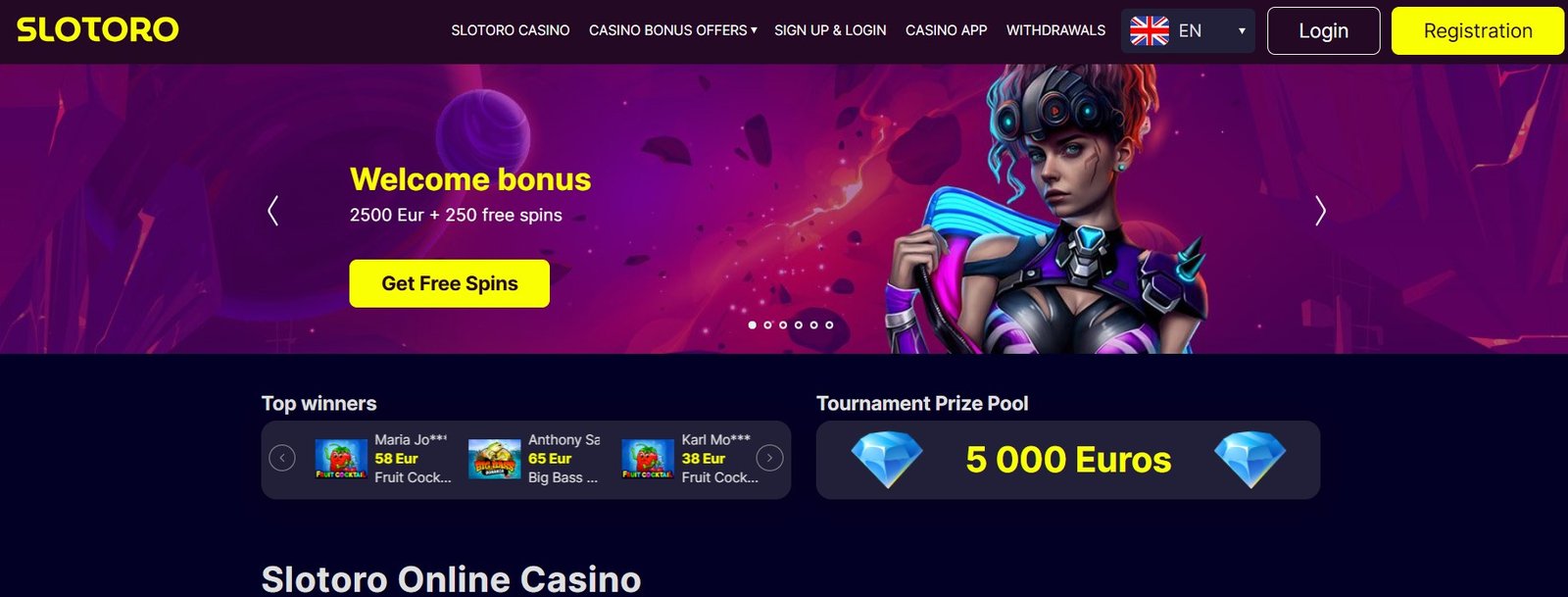
Task: Advance to next banner slide arrow
Action: 1320,211
